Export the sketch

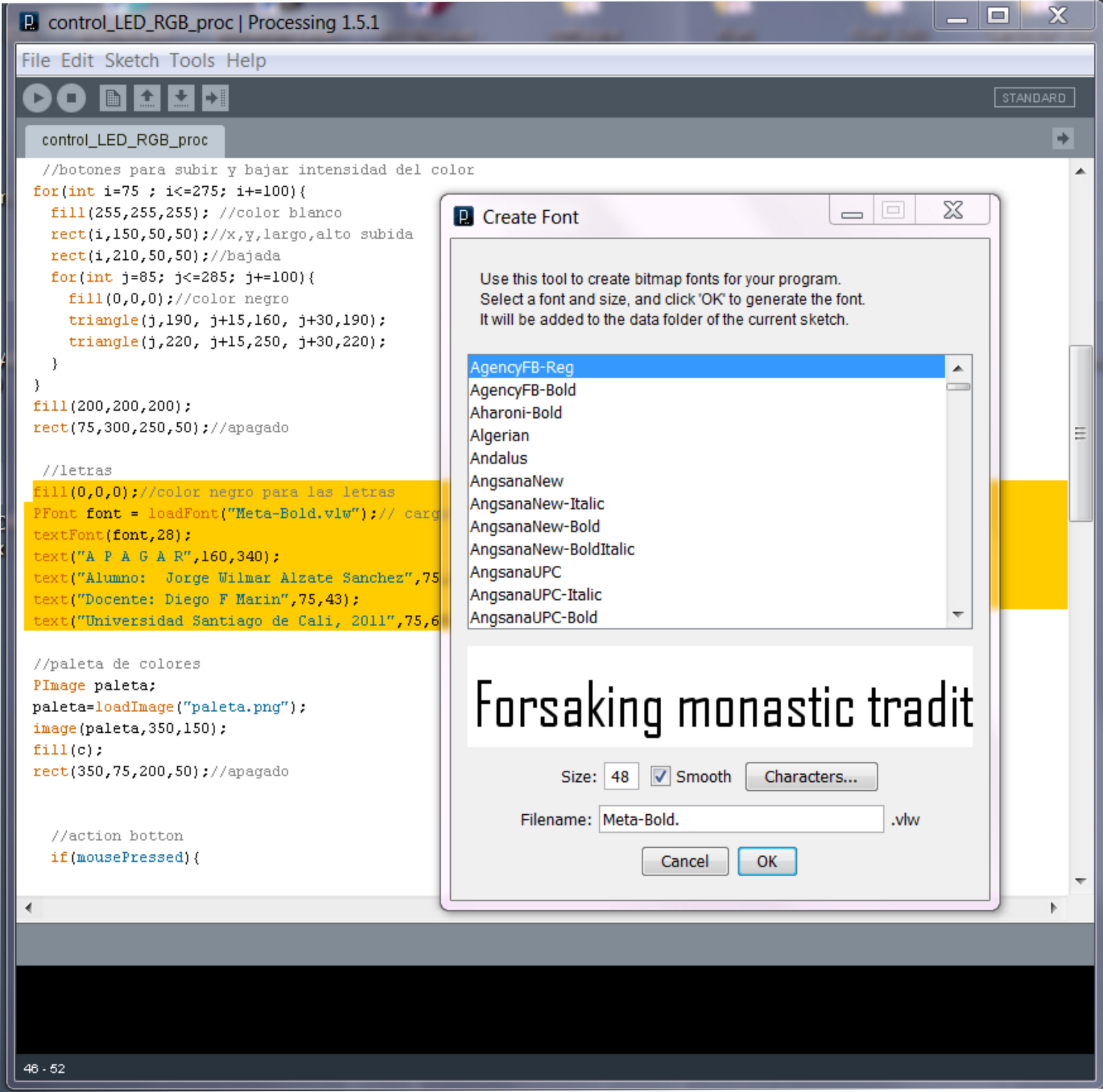coord(214,98)
